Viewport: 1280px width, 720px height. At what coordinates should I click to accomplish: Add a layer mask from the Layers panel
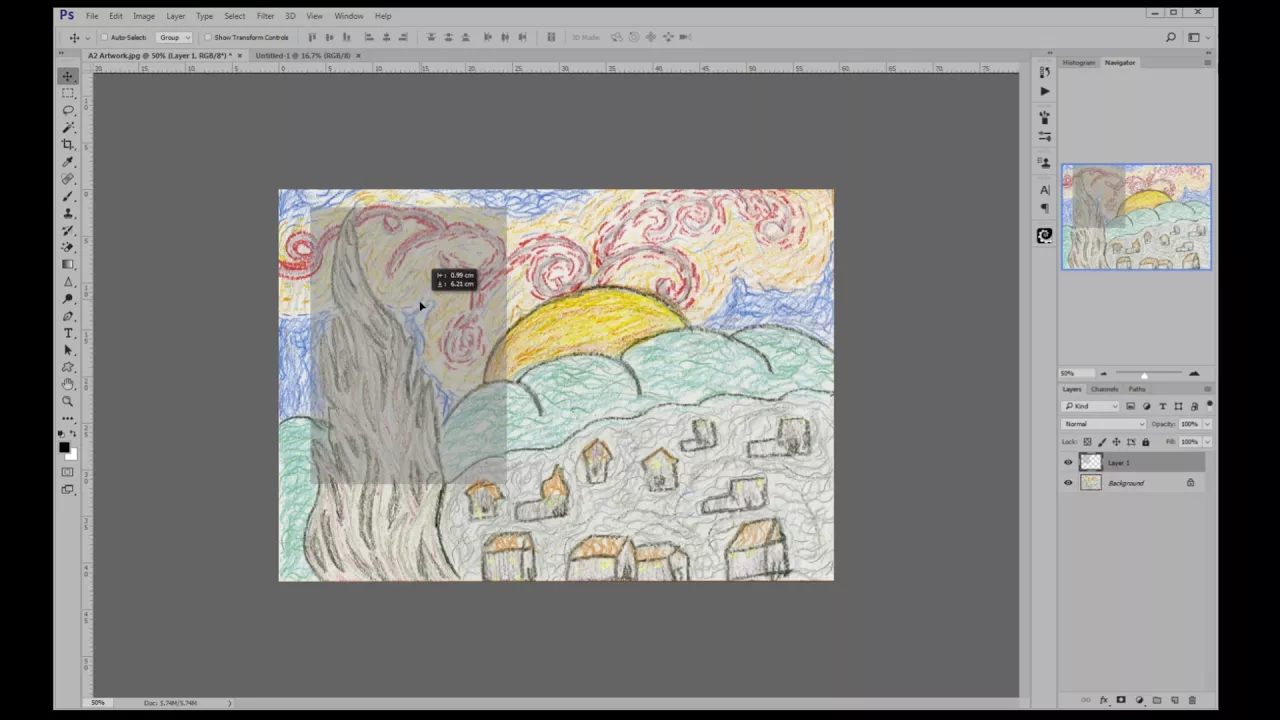coord(1121,700)
